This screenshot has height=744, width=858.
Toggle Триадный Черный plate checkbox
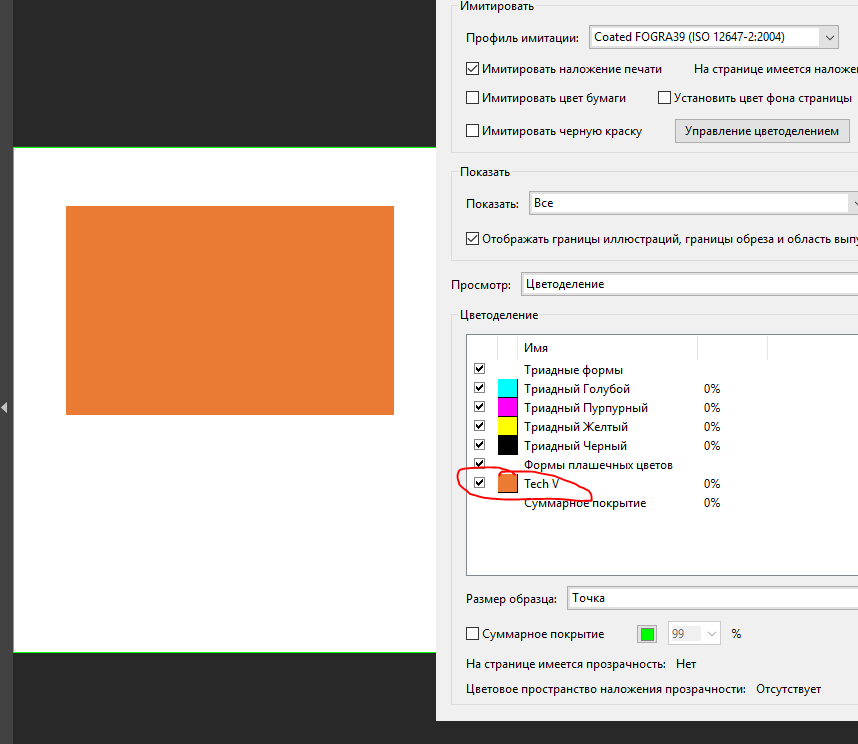[x=479, y=445]
